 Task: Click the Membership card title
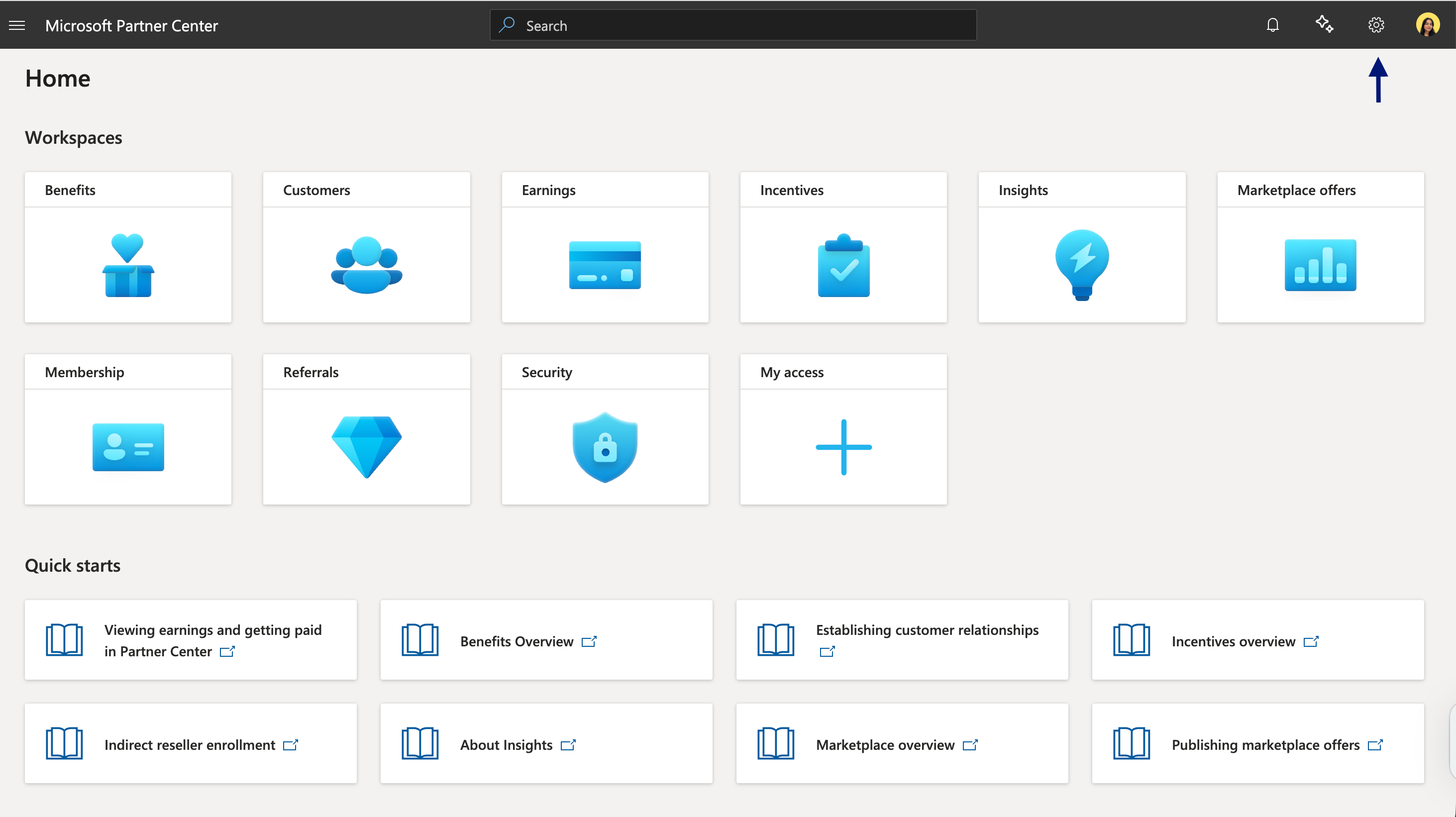click(84, 372)
